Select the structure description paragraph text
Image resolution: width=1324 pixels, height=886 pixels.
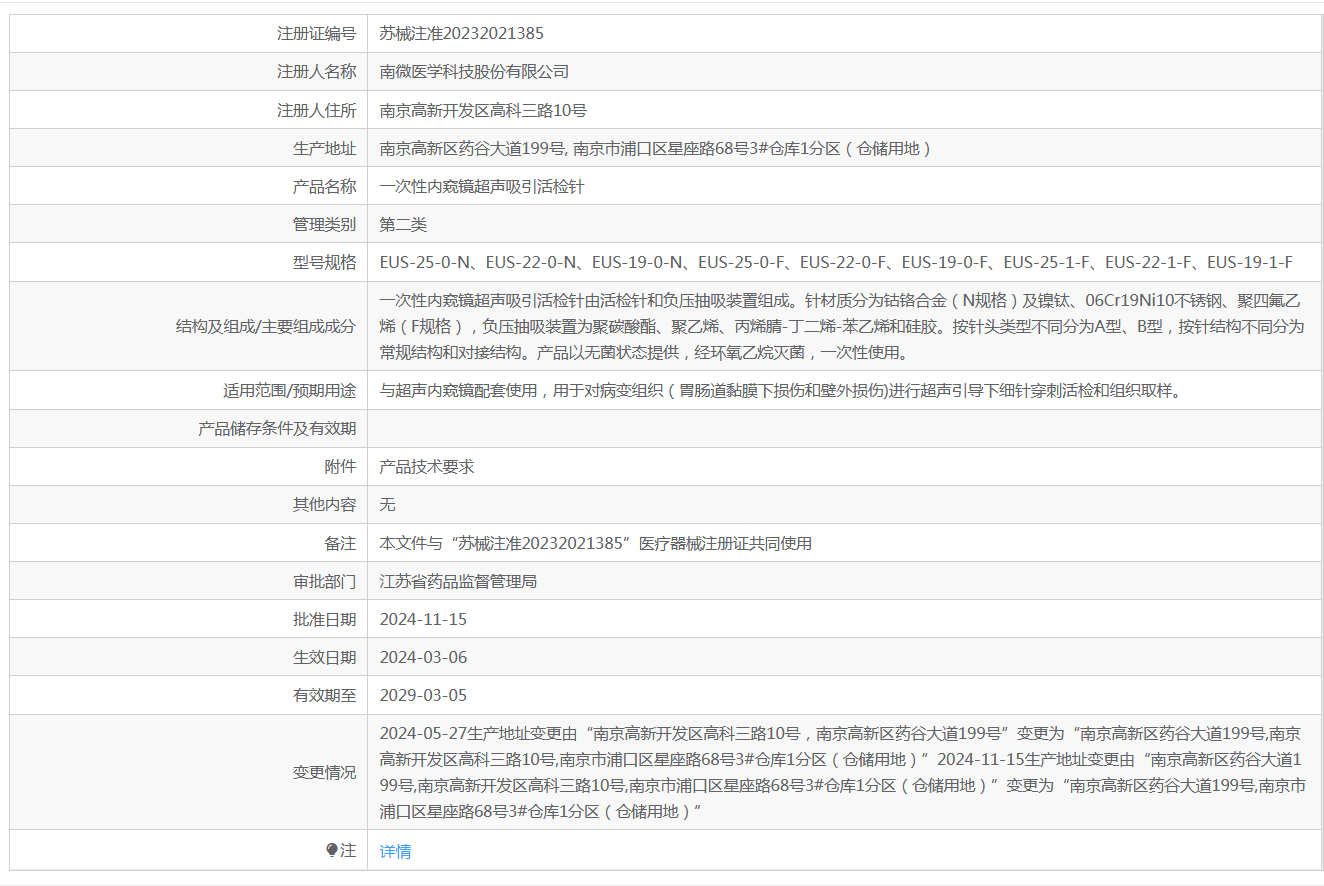click(x=842, y=326)
